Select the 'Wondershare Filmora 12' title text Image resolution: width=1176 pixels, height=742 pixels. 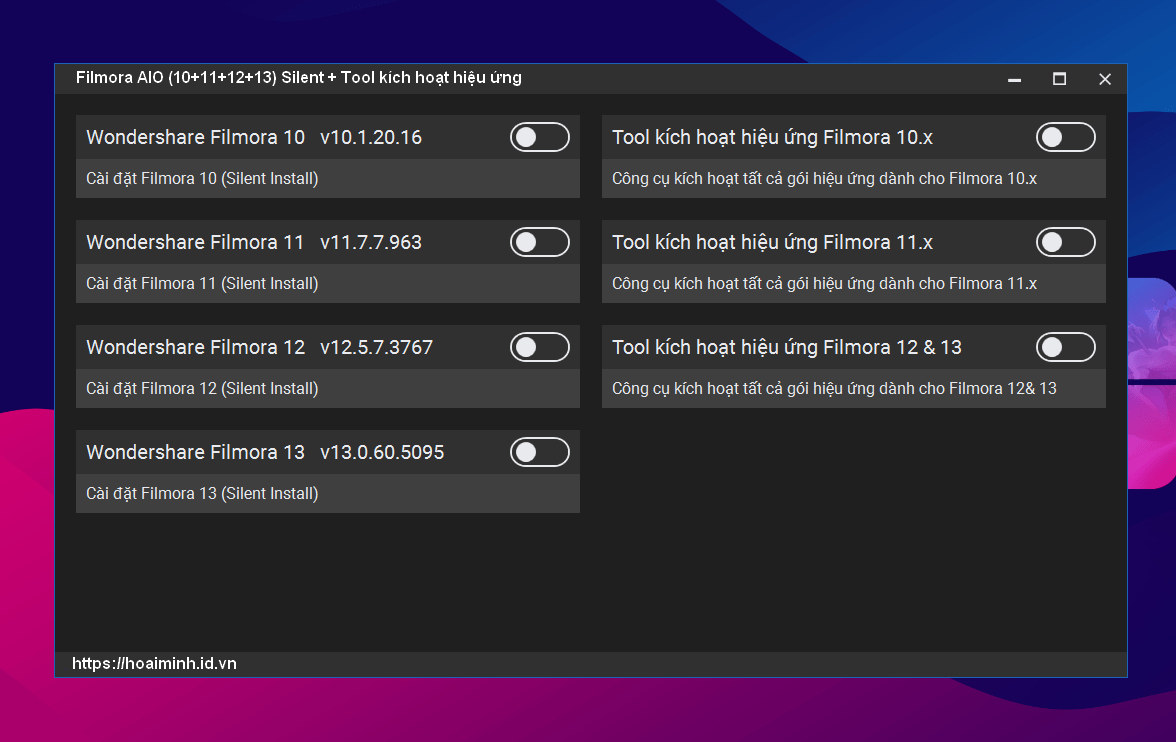coord(195,347)
